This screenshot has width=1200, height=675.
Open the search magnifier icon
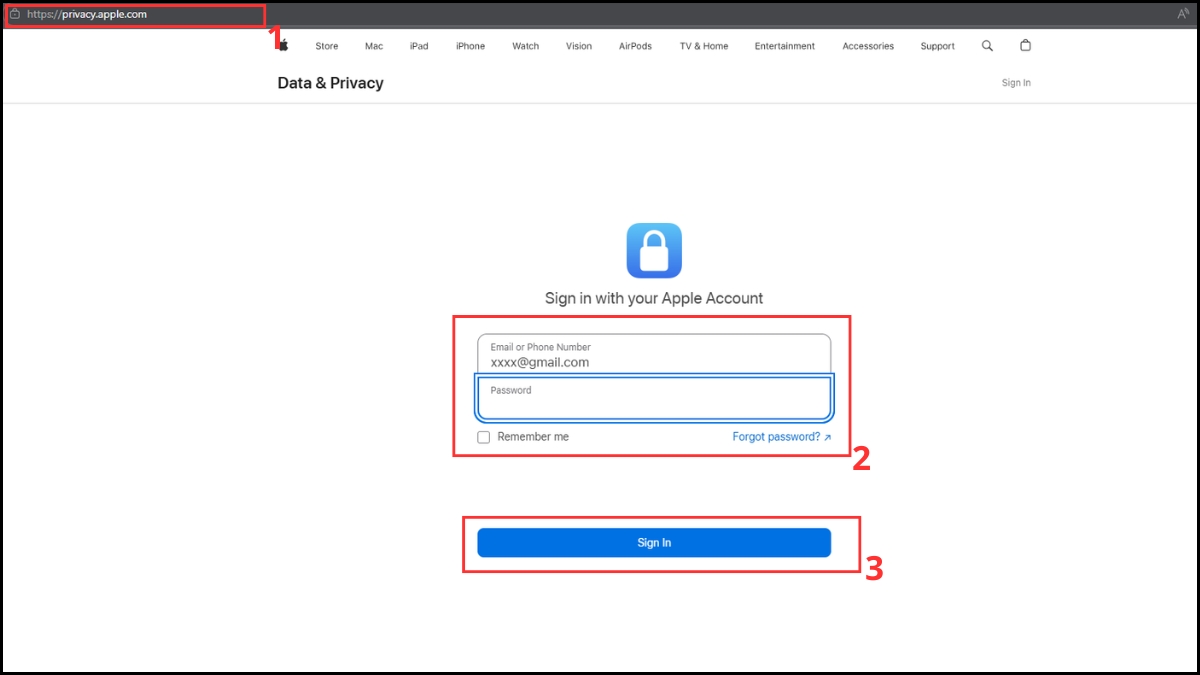pyautogui.click(x=987, y=46)
